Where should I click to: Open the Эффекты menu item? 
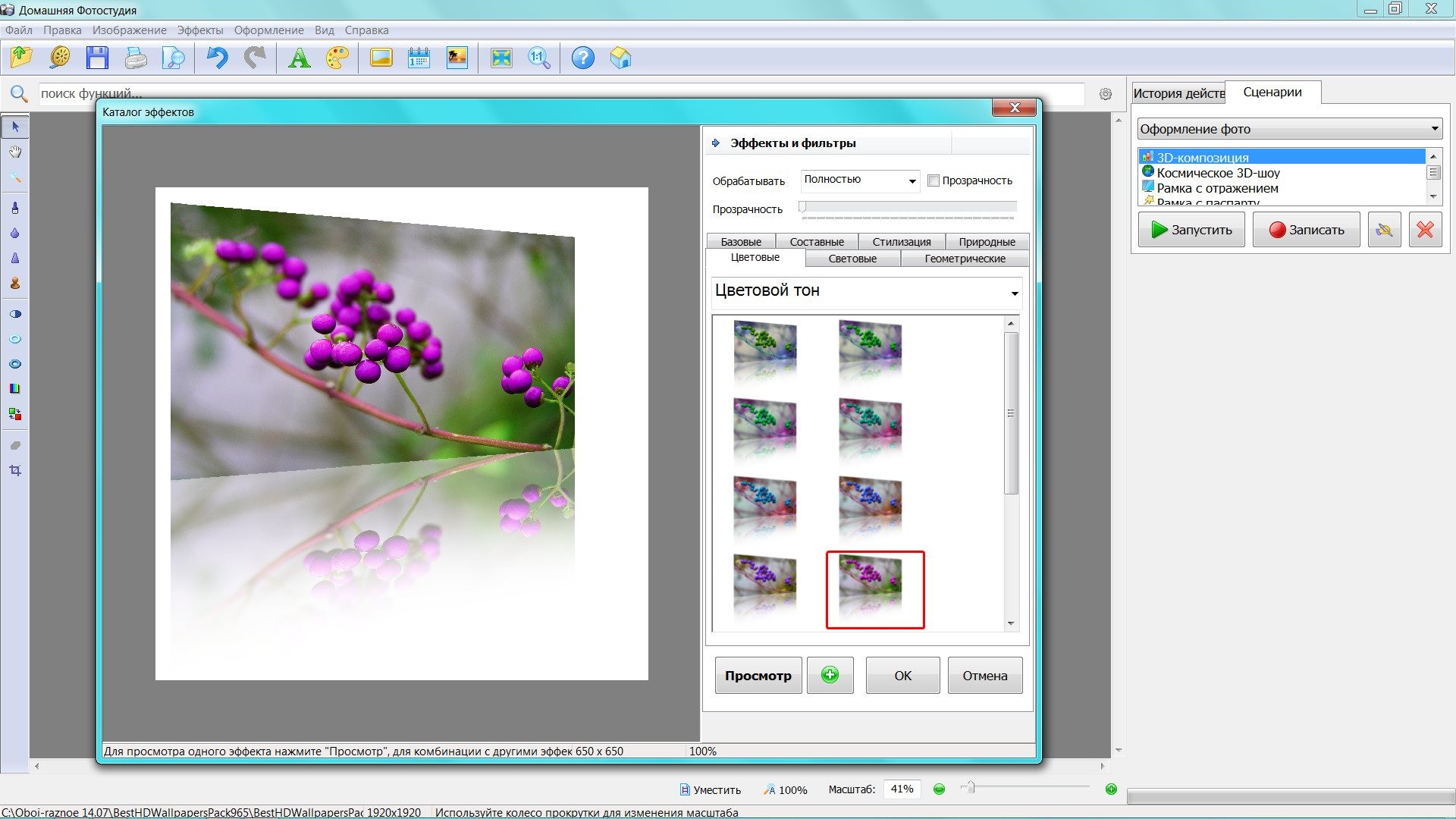click(x=197, y=30)
